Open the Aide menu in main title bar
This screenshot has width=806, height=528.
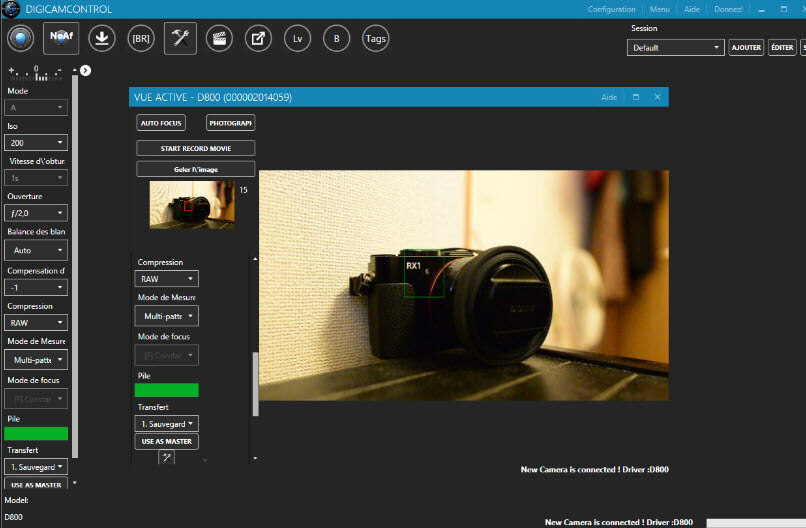pos(692,9)
